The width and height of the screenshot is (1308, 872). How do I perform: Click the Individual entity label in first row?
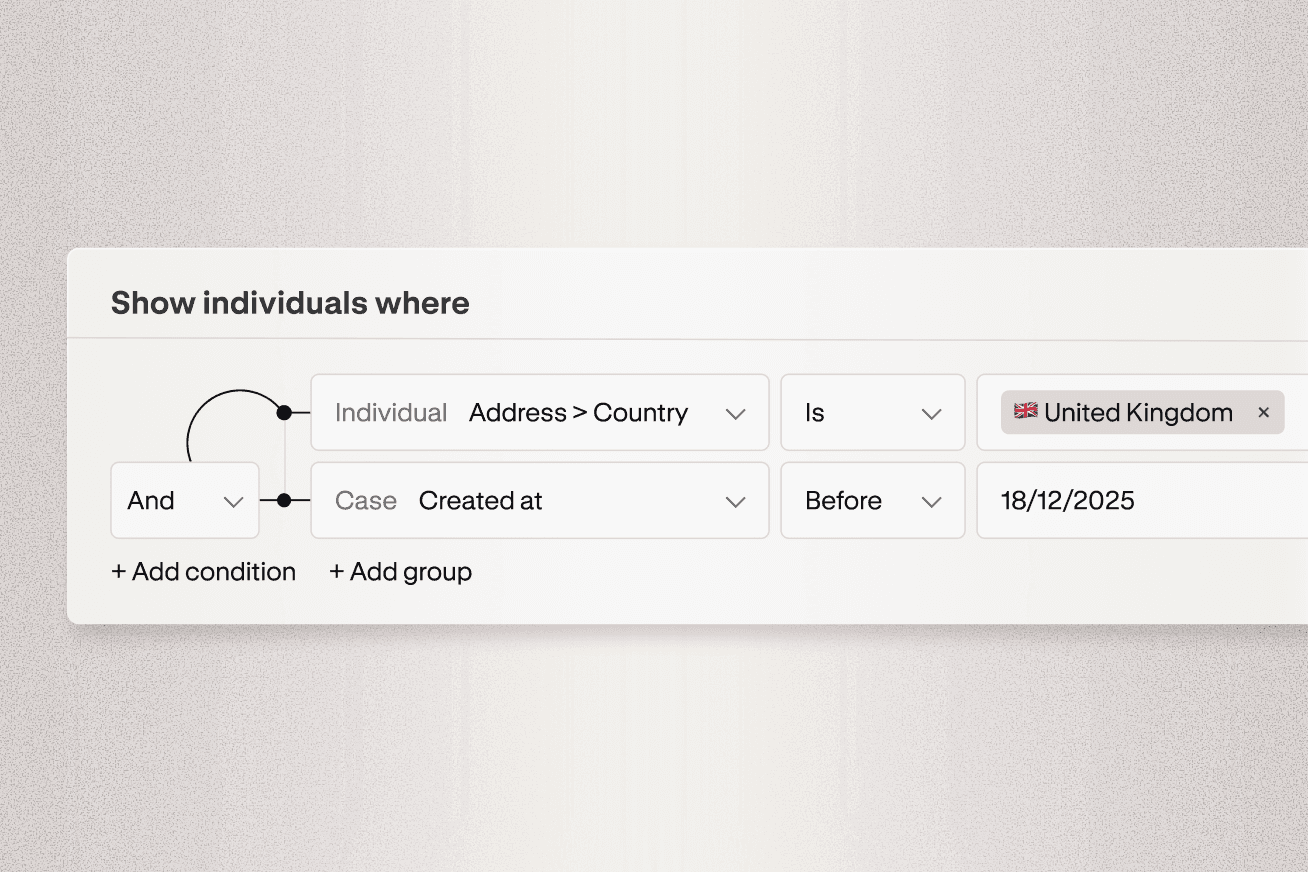(391, 413)
